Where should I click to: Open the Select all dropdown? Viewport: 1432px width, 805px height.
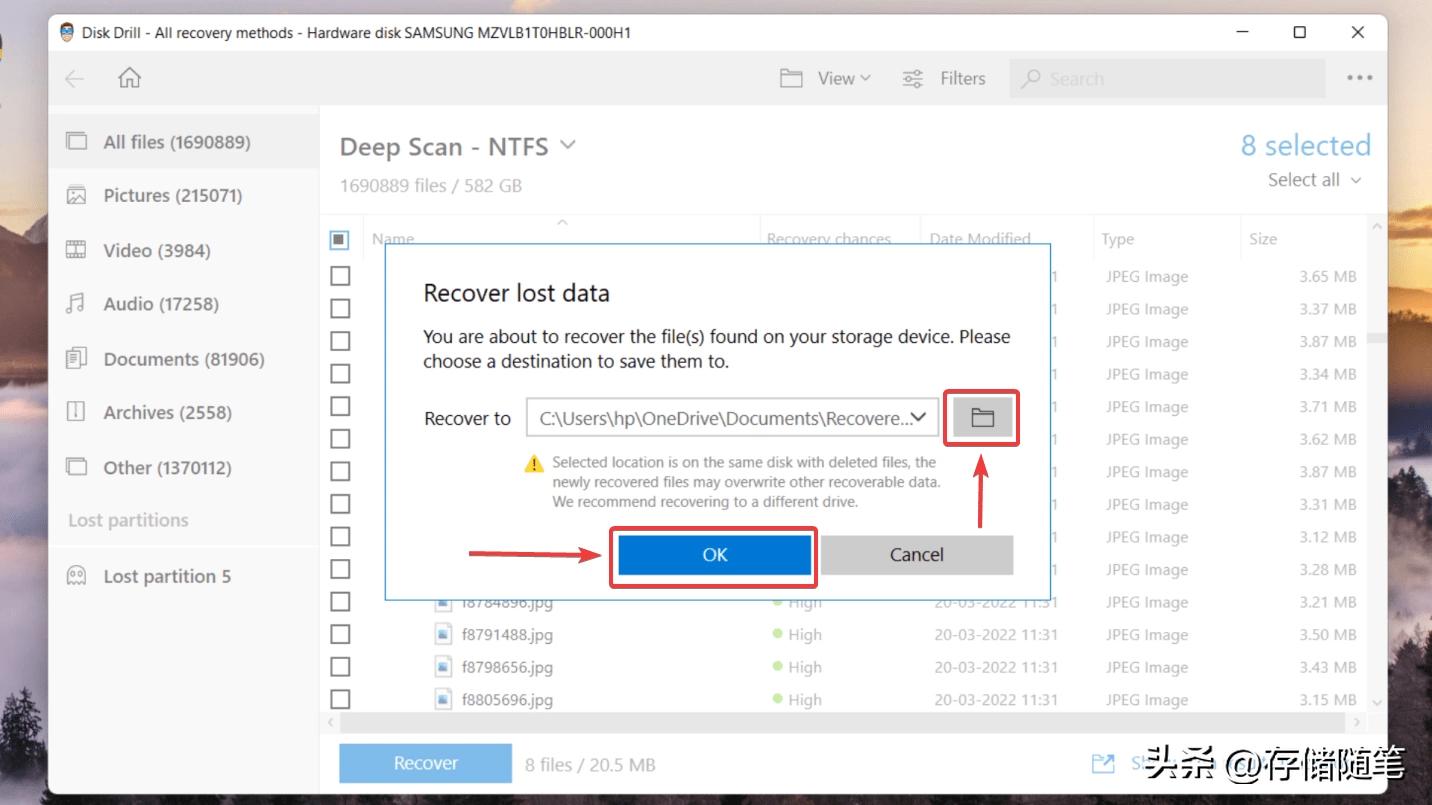pos(1314,180)
